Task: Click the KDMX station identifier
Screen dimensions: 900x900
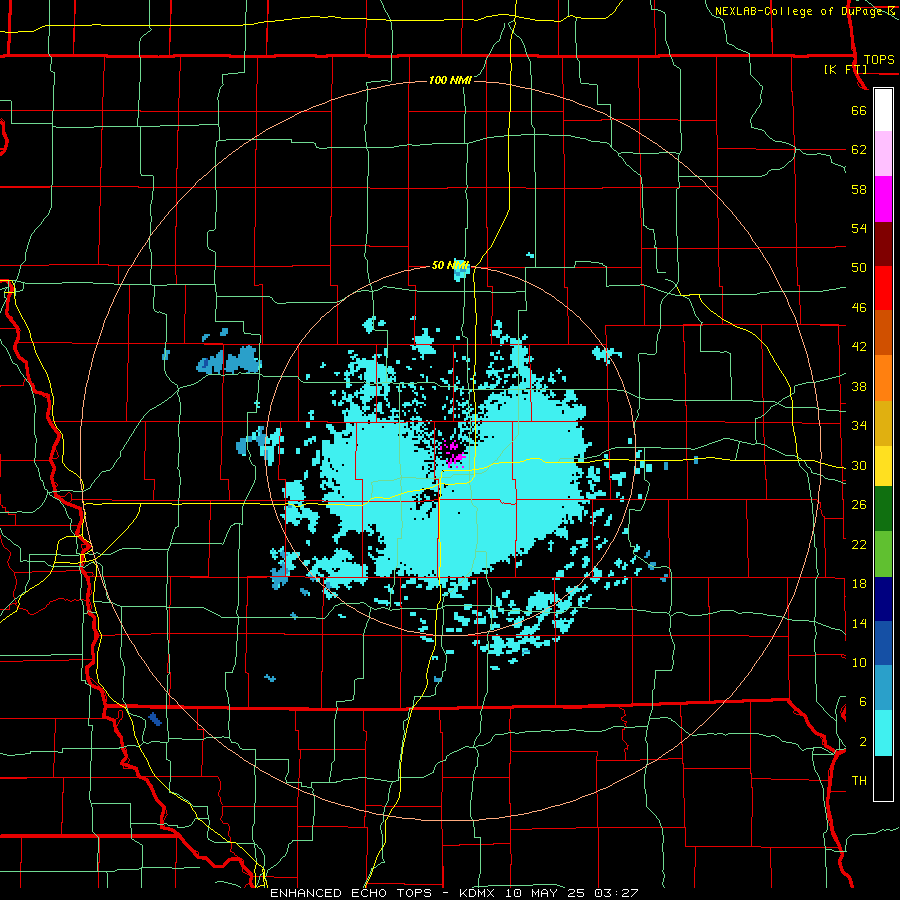Action: click(x=476, y=893)
